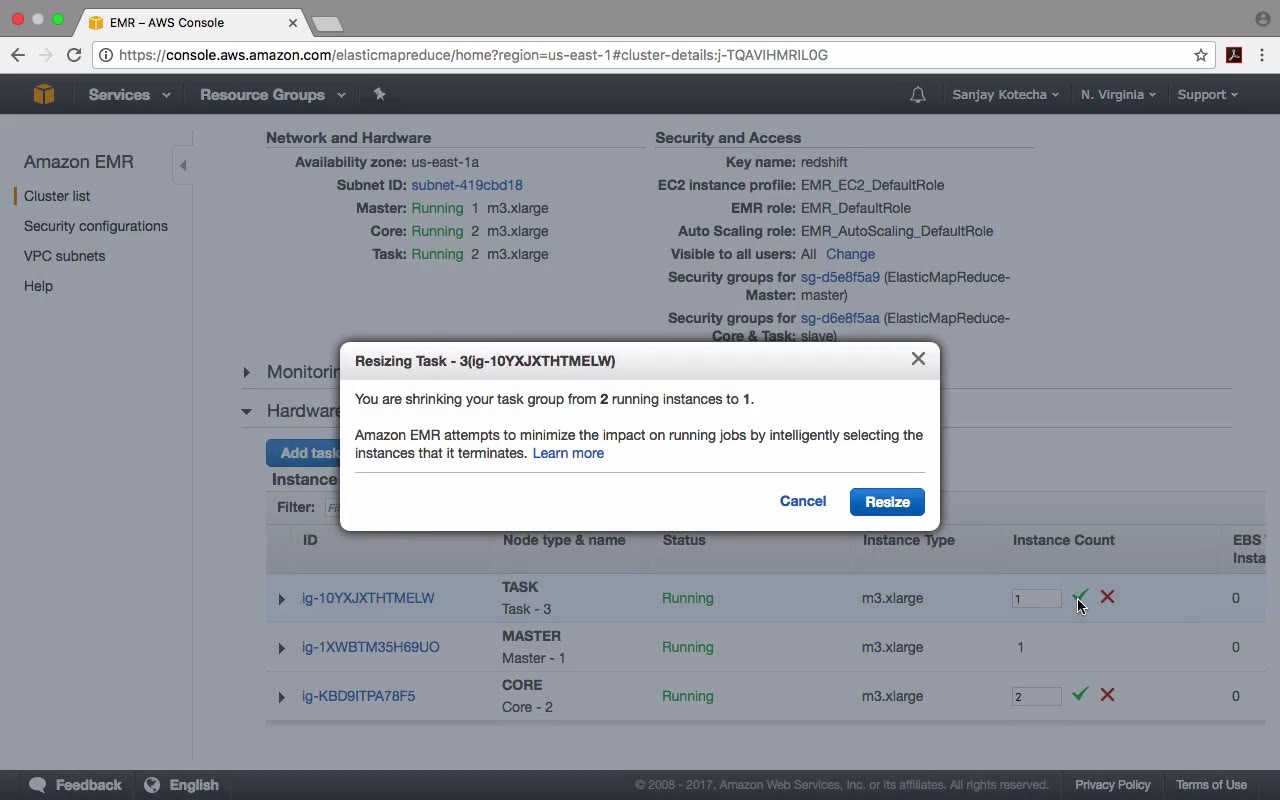The image size is (1280, 800).
Task: Click the Instance Count column header
Action: click(1063, 540)
